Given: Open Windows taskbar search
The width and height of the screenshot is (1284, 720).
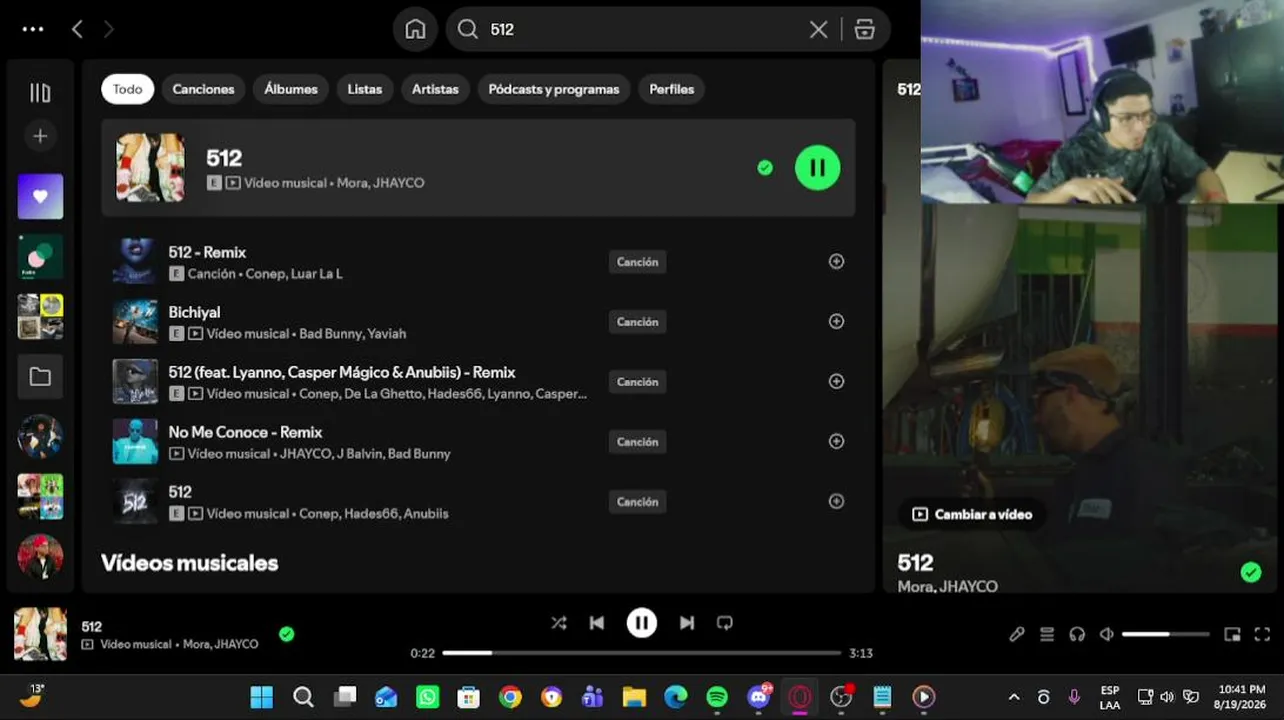Looking at the screenshot, I should (304, 697).
